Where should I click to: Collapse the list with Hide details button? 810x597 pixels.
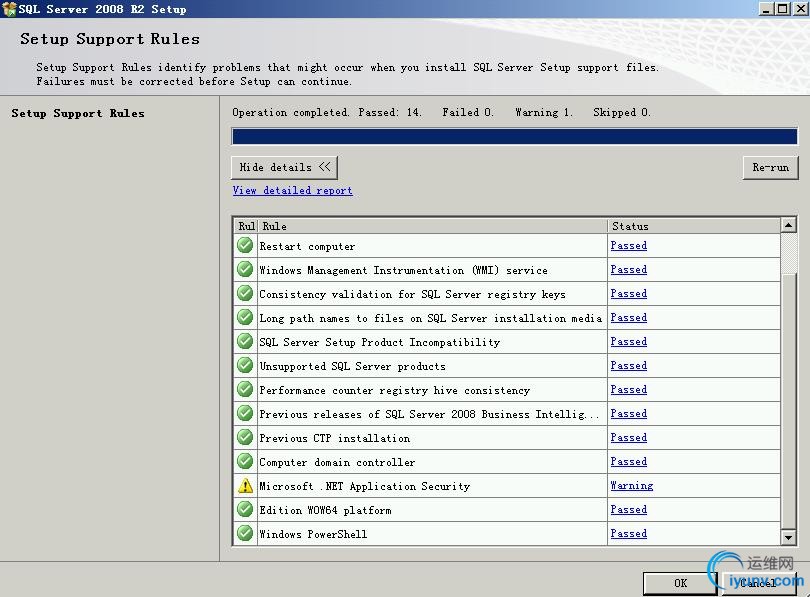(285, 167)
